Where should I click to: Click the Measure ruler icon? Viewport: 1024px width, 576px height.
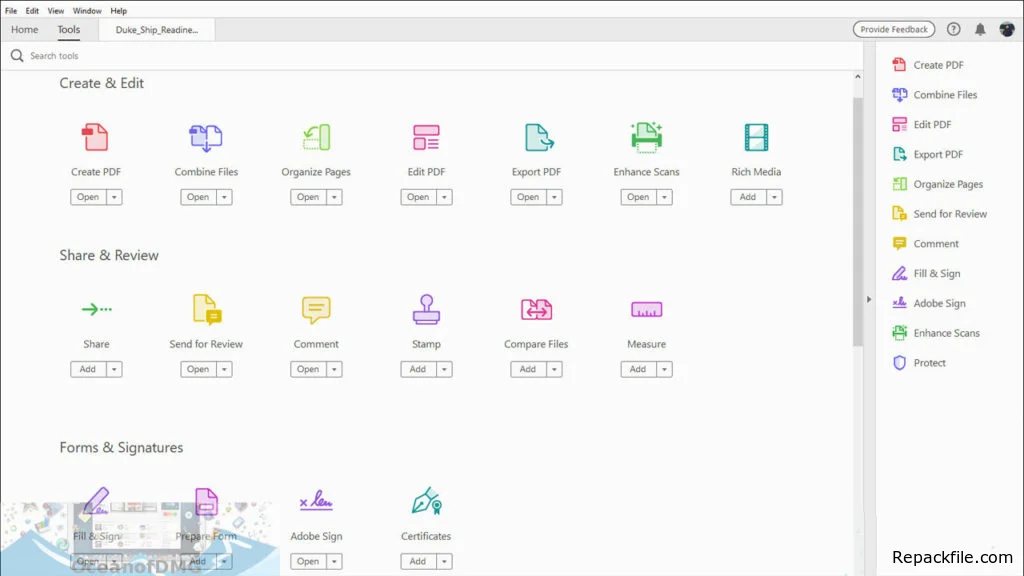(646, 309)
